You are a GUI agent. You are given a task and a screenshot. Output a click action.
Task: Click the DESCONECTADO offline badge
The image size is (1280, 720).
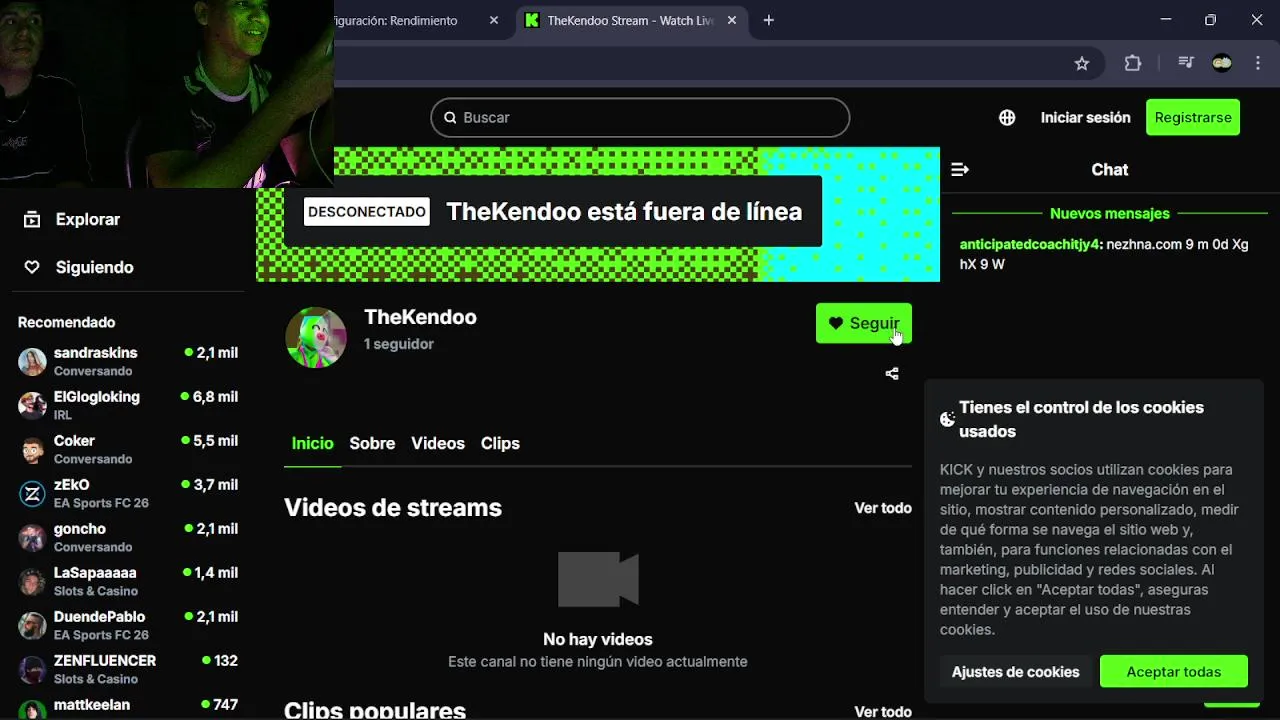(x=367, y=212)
